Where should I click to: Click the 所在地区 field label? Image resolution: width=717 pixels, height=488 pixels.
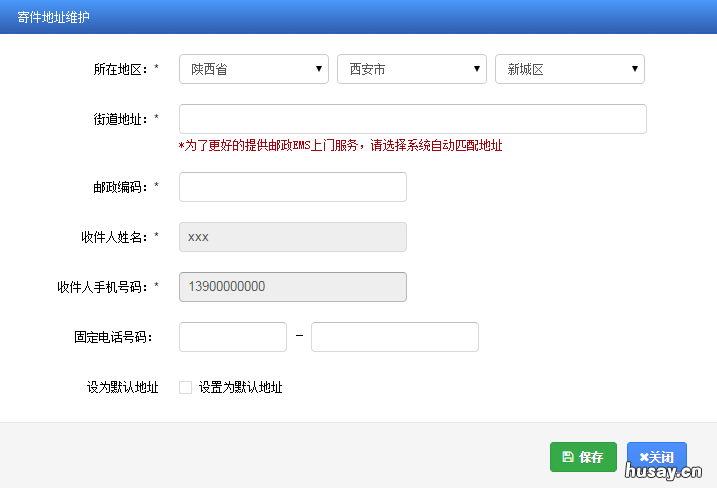(121, 69)
